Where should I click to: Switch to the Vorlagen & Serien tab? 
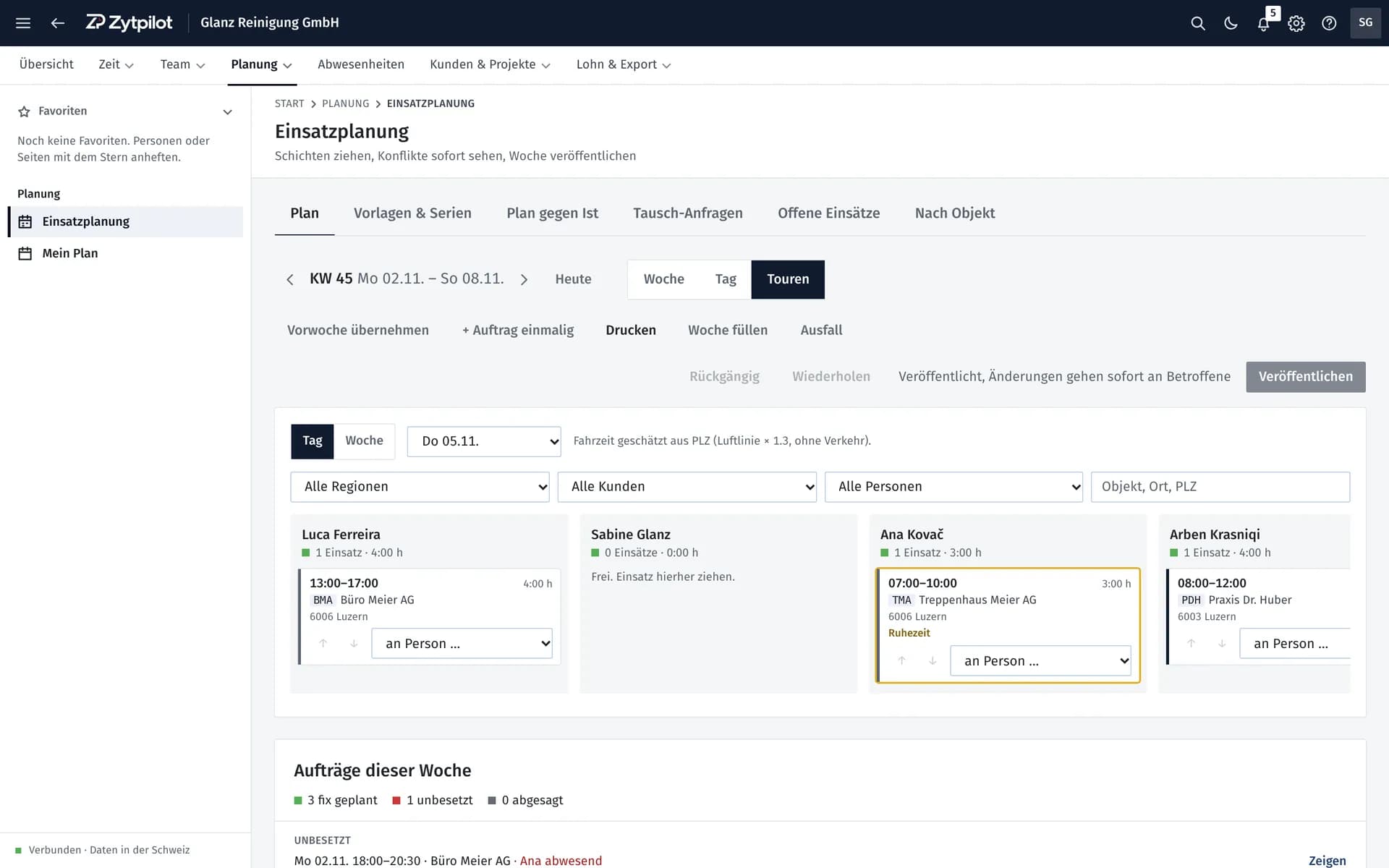[412, 213]
